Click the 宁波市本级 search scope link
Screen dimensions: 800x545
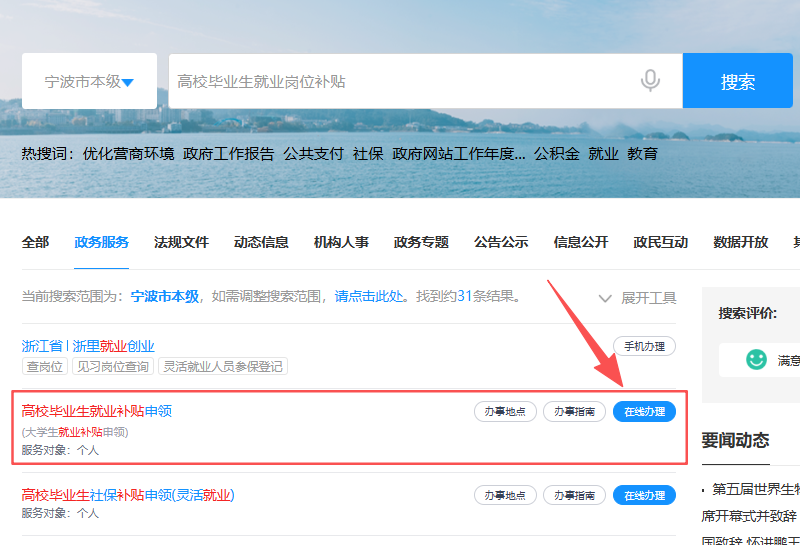pos(165,296)
